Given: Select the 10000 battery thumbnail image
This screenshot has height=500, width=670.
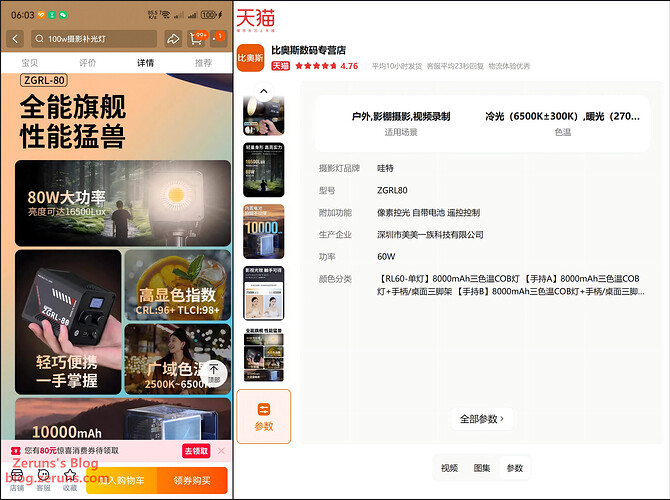Looking at the screenshot, I should click(x=264, y=229).
